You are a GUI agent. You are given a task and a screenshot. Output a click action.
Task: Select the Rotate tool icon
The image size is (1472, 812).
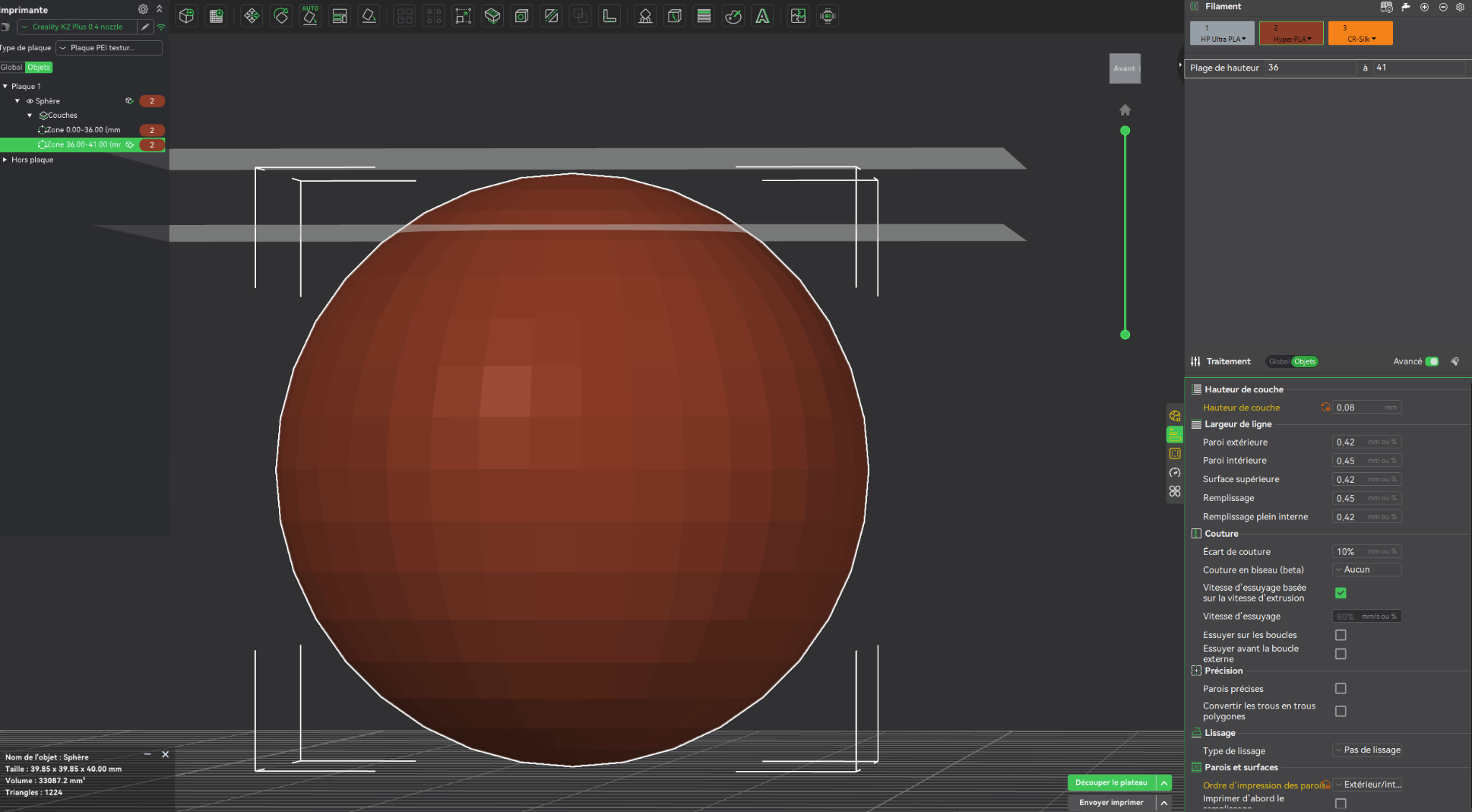tap(281, 16)
